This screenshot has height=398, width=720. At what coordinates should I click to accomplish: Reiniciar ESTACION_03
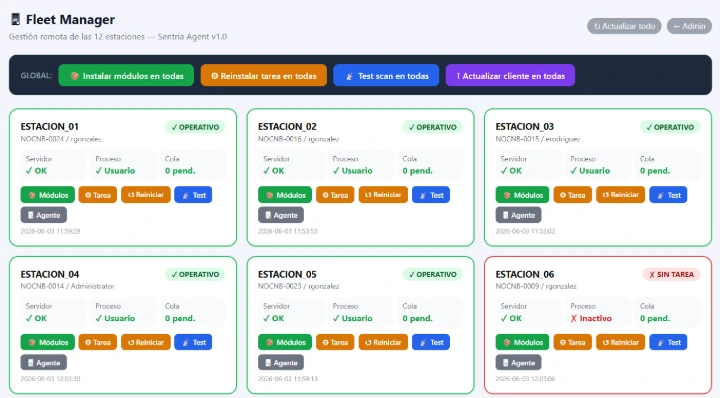click(x=621, y=195)
